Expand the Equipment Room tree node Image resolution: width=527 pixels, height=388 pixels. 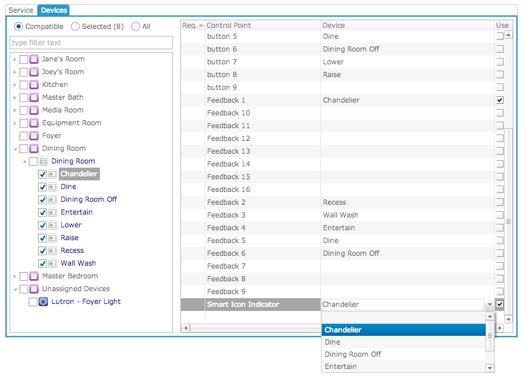coord(14,123)
